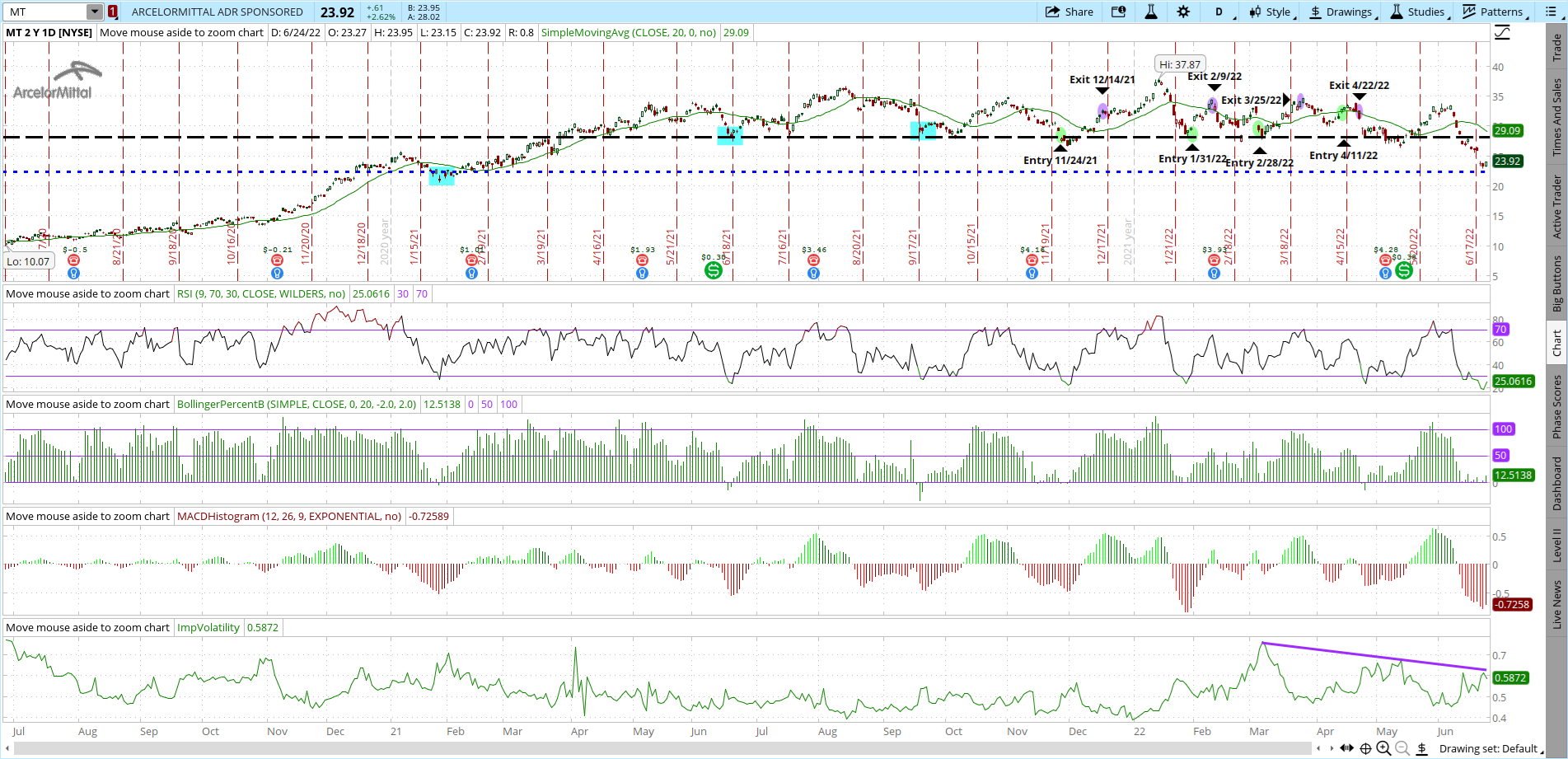This screenshot has width=1568, height=759.
Task: Click the -0.7258 MACD value tag
Action: click(x=1513, y=604)
